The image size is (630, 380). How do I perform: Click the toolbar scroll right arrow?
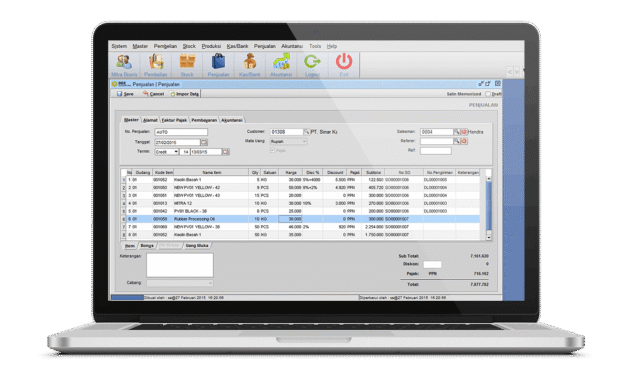point(517,72)
